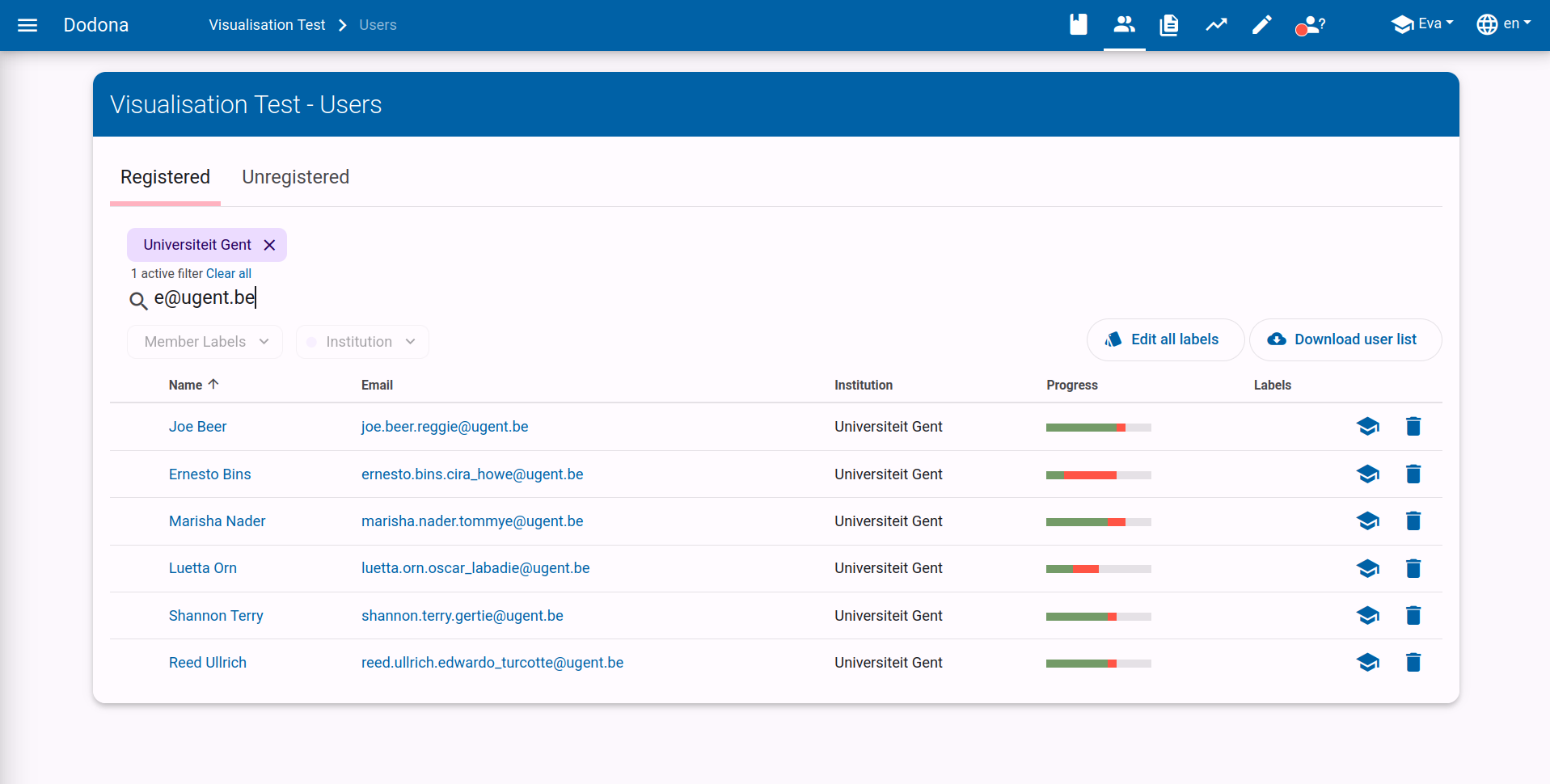Click graduation cap icon for Reed Ullrich
Image resolution: width=1550 pixels, height=784 pixels.
click(x=1367, y=663)
